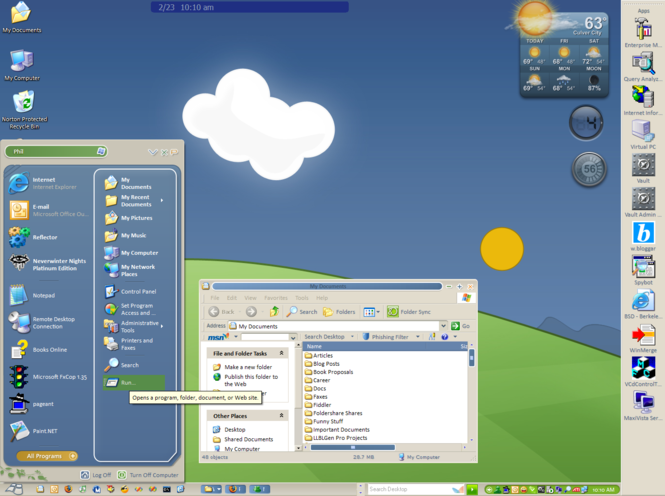Launch E-mail Microsoft Office Outlook entry
This screenshot has width=665, height=496.
[48, 210]
